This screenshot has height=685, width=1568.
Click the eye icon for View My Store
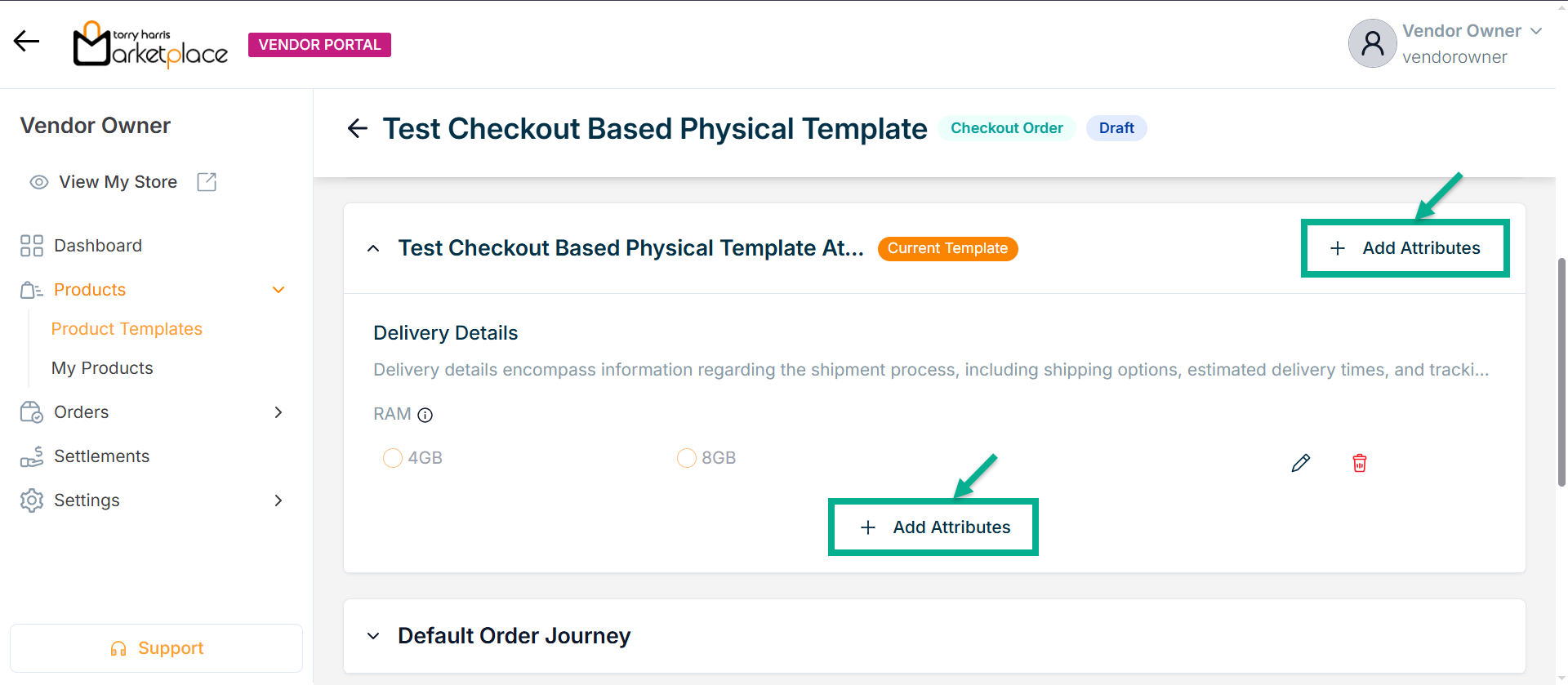pos(38,182)
